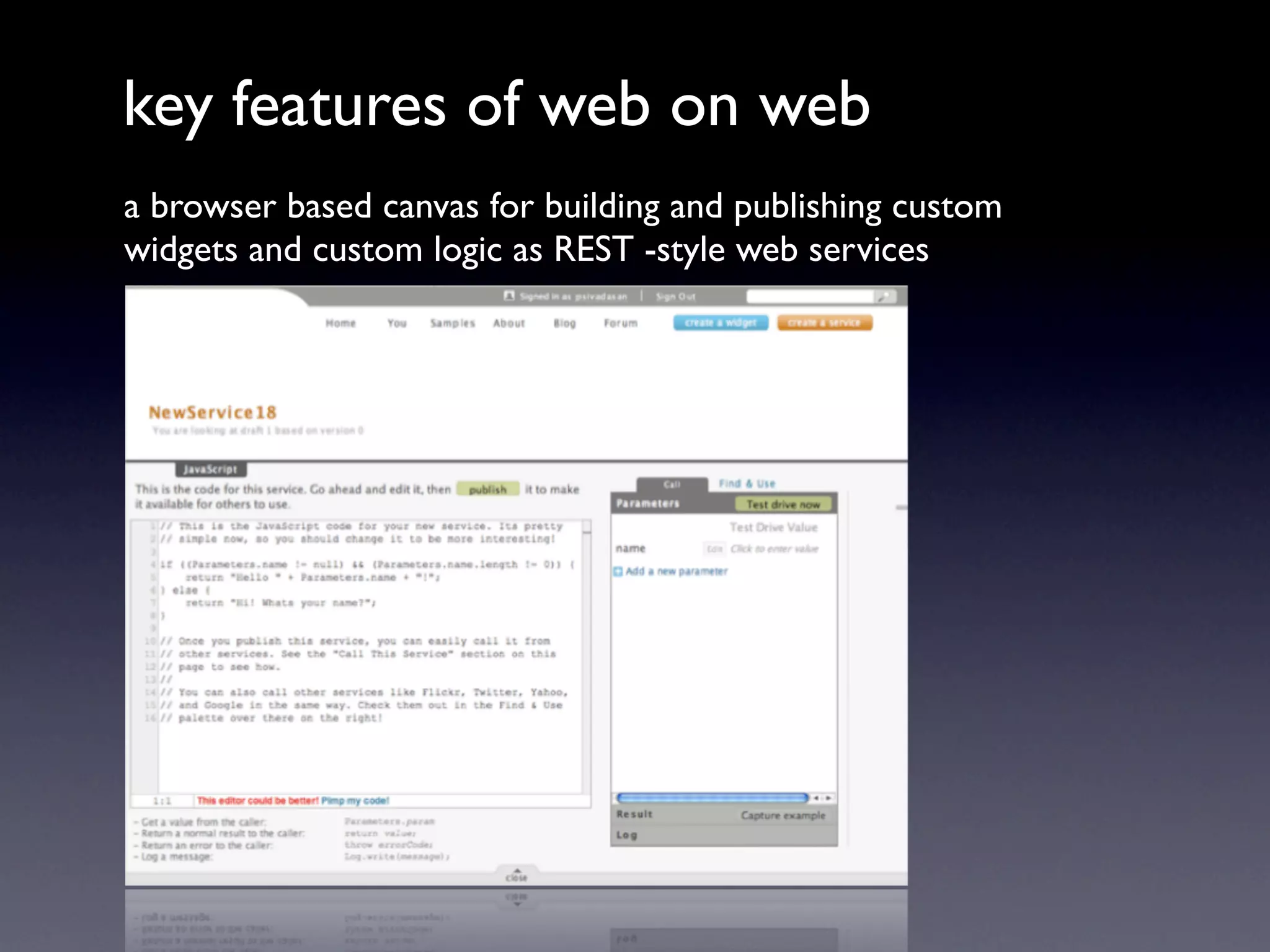Click the throw errorCode snippet text
This screenshot has height=952, width=1270.
[389, 845]
